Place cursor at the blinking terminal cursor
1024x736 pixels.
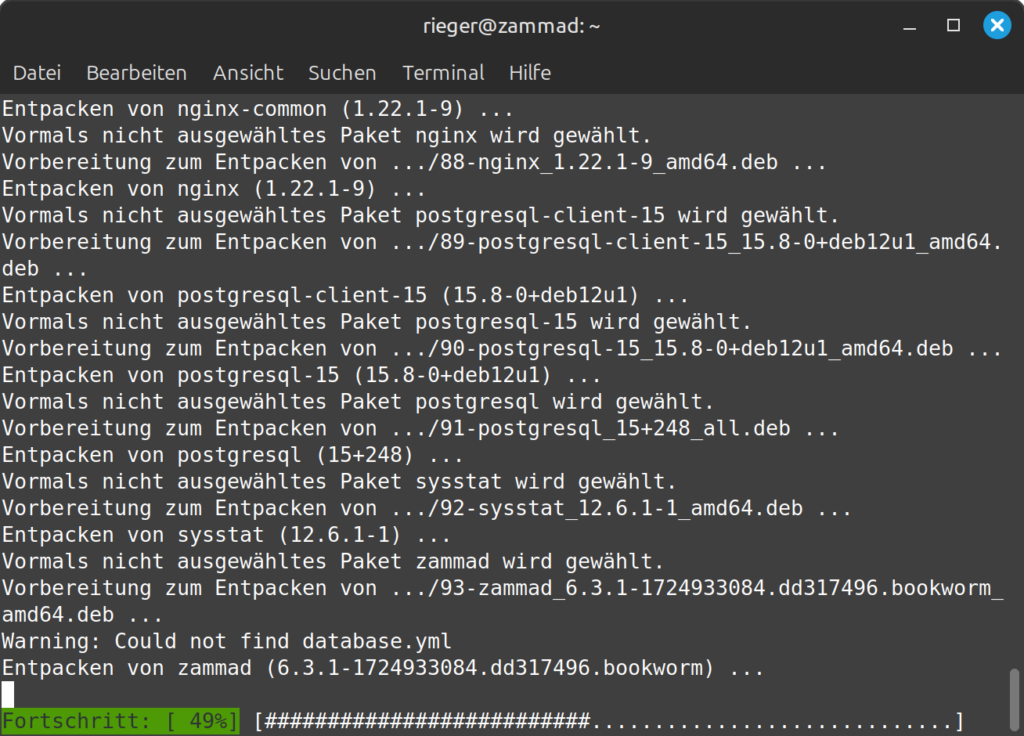pyautogui.click(x=7, y=691)
